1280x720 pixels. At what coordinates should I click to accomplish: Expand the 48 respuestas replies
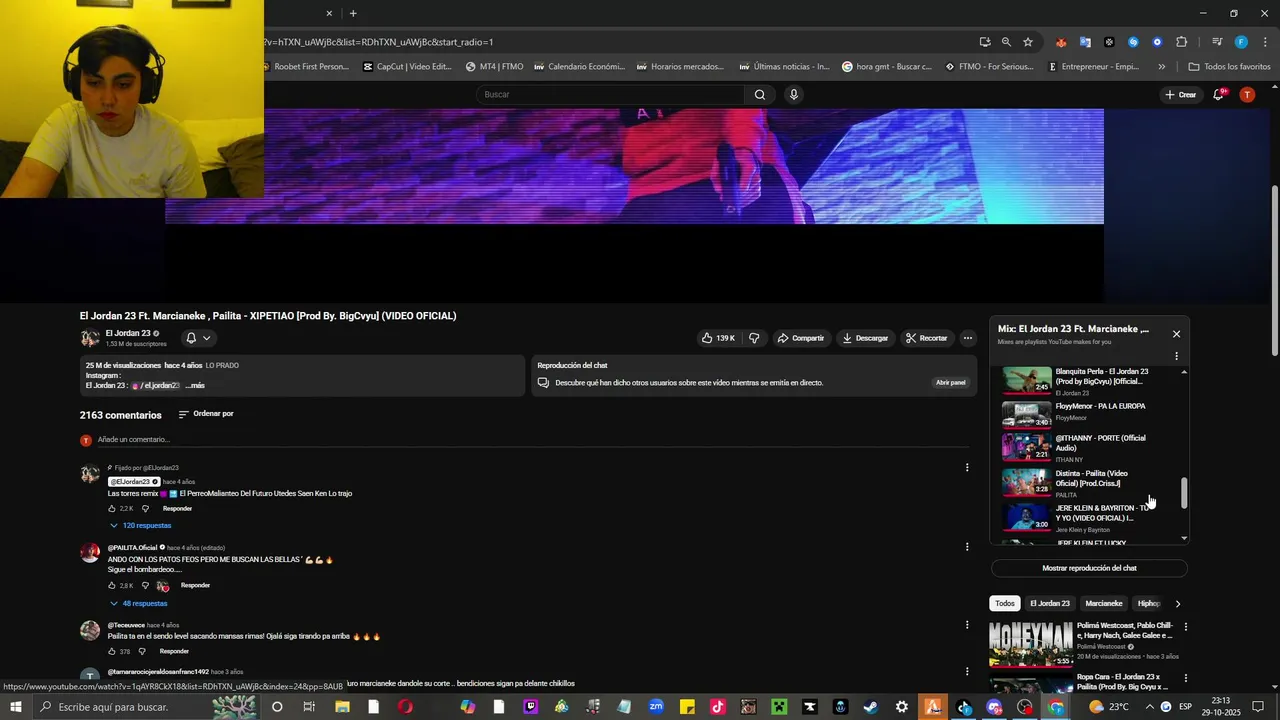coord(138,604)
